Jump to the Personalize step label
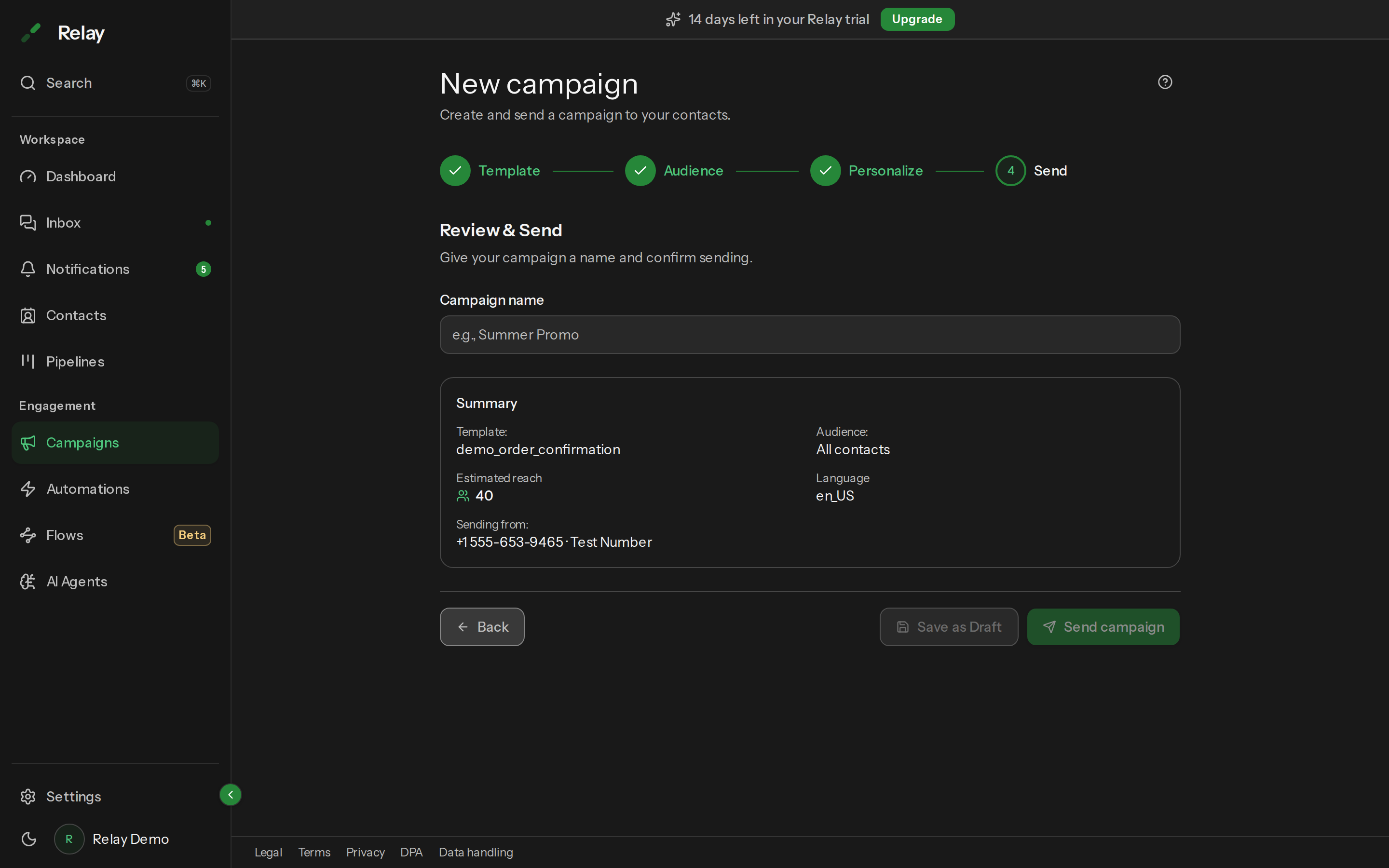The image size is (1389, 868). (x=885, y=171)
